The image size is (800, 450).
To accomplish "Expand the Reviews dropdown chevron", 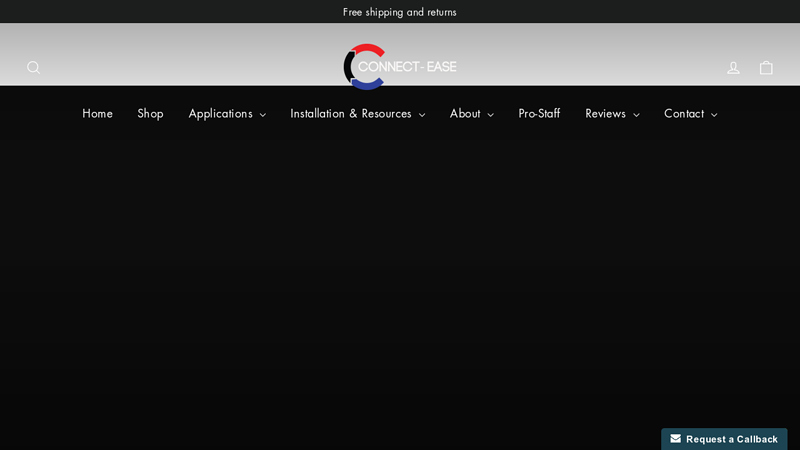I will 636,115.
